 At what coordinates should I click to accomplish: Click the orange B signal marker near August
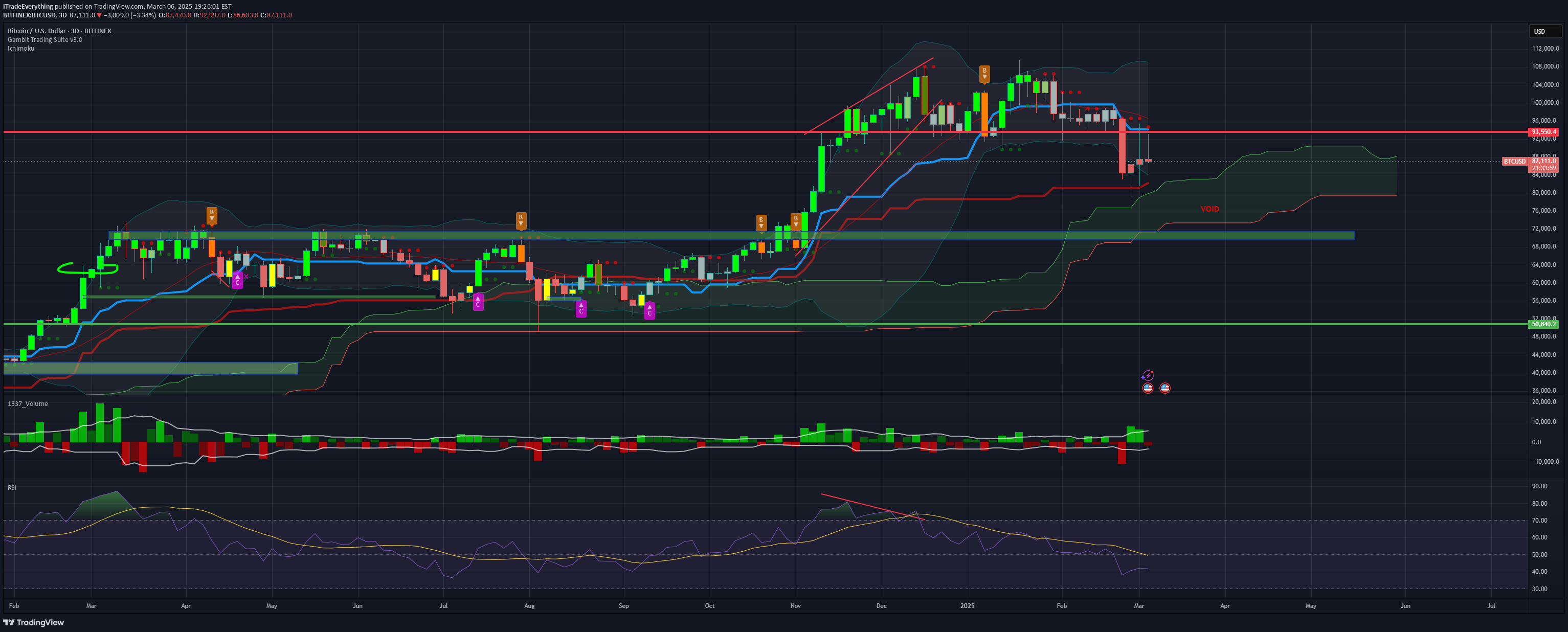tap(521, 220)
